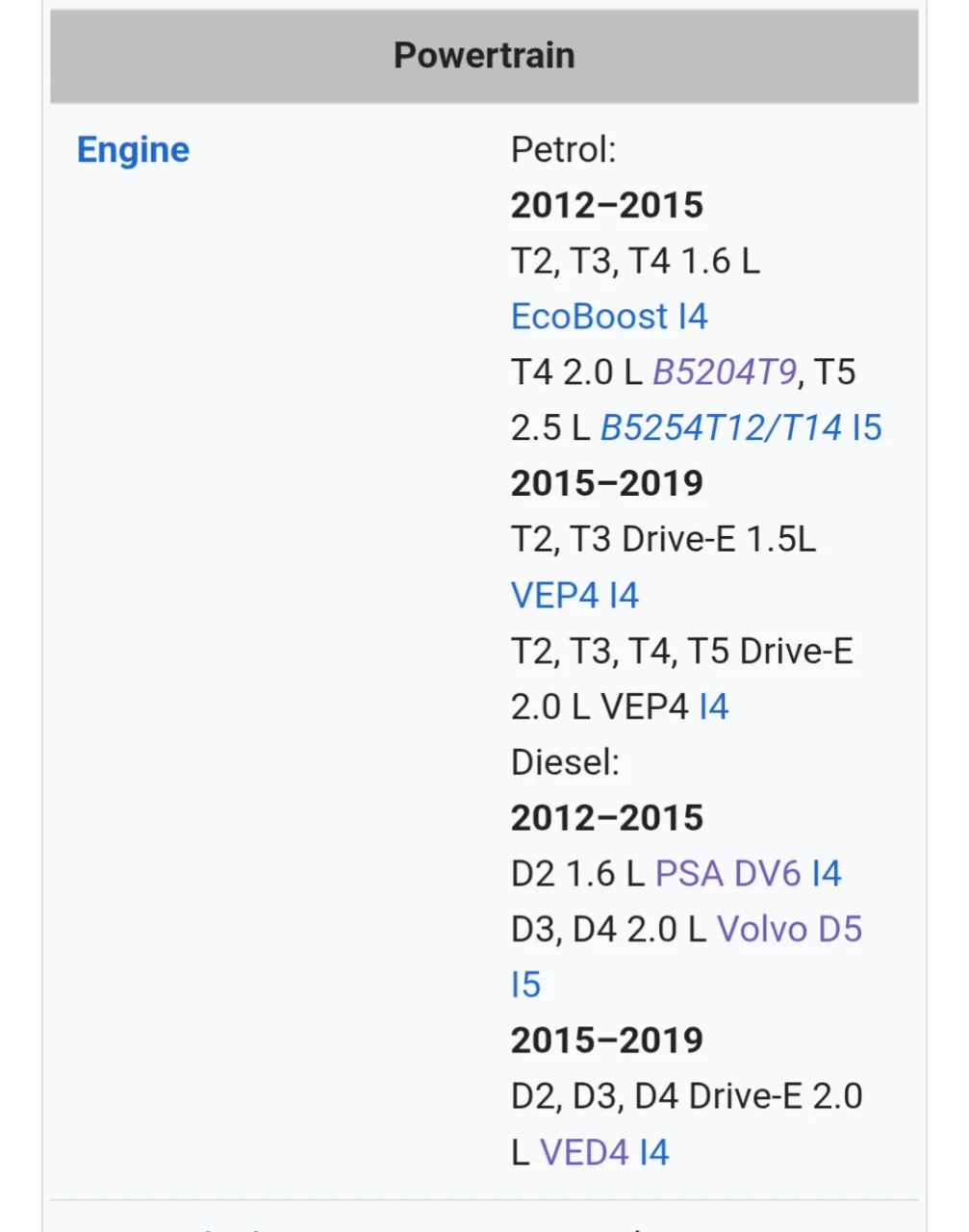Image resolution: width=969 pixels, height=1232 pixels.
Task: Open the Volvo D5 link
Action: coord(789,930)
